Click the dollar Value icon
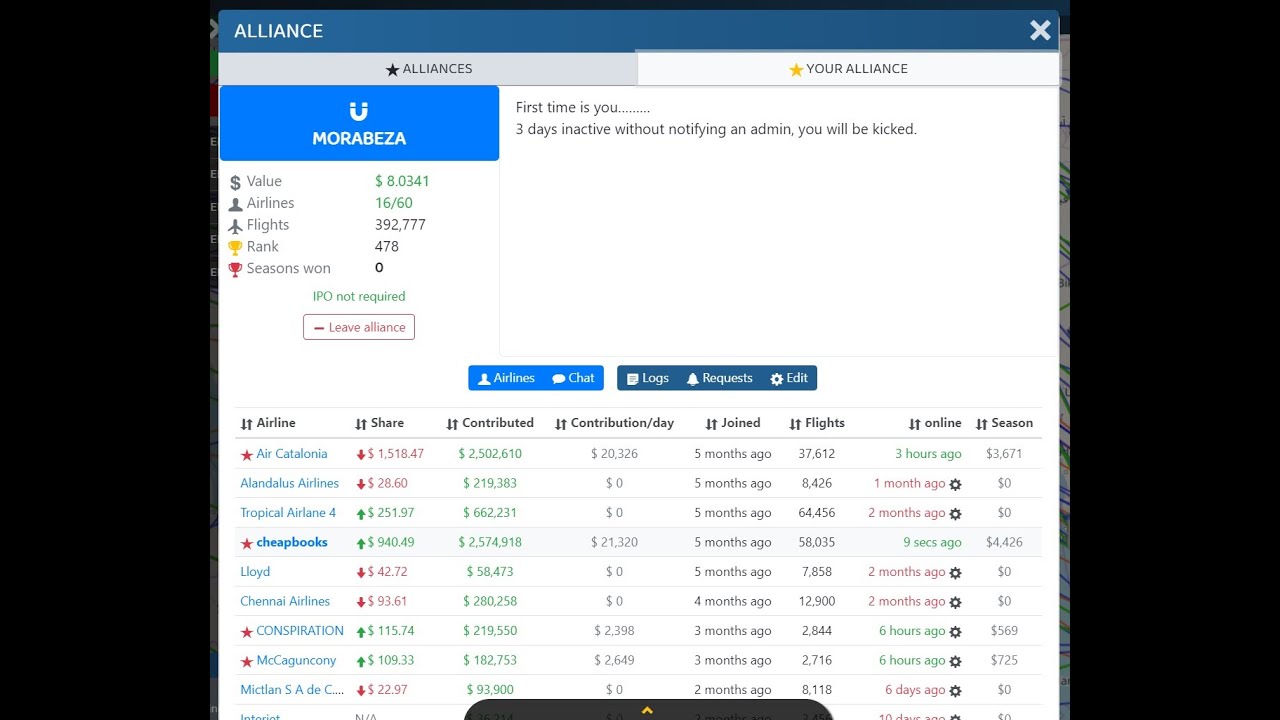The image size is (1280, 720). pos(235,182)
